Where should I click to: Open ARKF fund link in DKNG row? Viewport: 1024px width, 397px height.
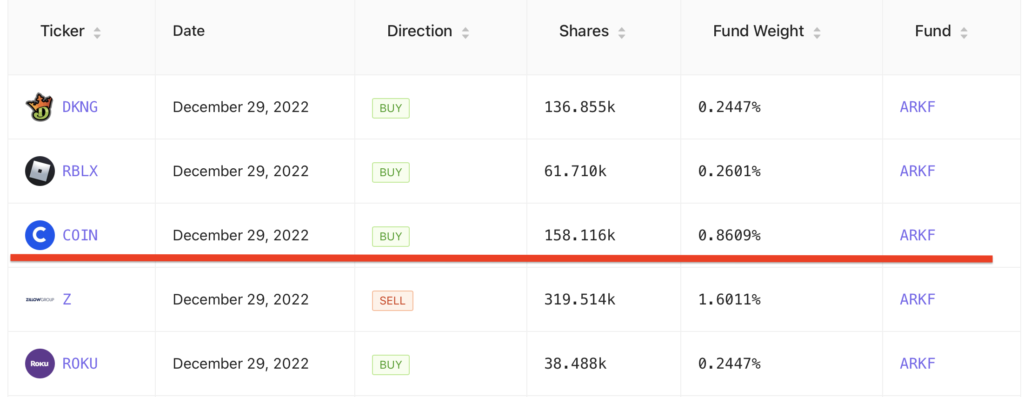[918, 107]
